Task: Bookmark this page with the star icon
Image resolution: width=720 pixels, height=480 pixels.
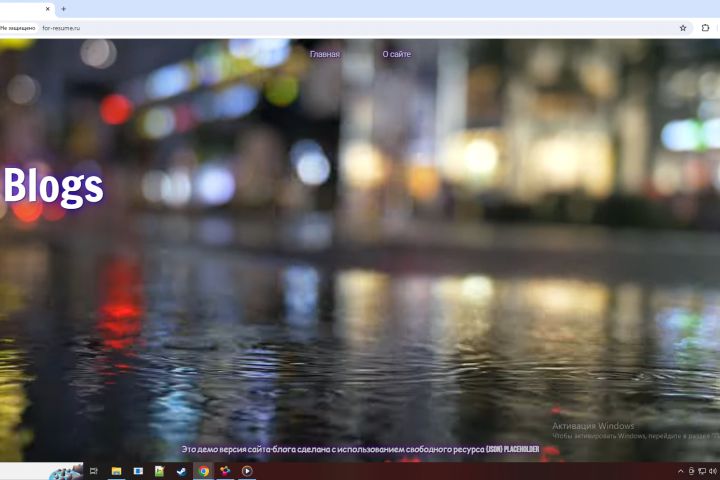Action: (683, 28)
